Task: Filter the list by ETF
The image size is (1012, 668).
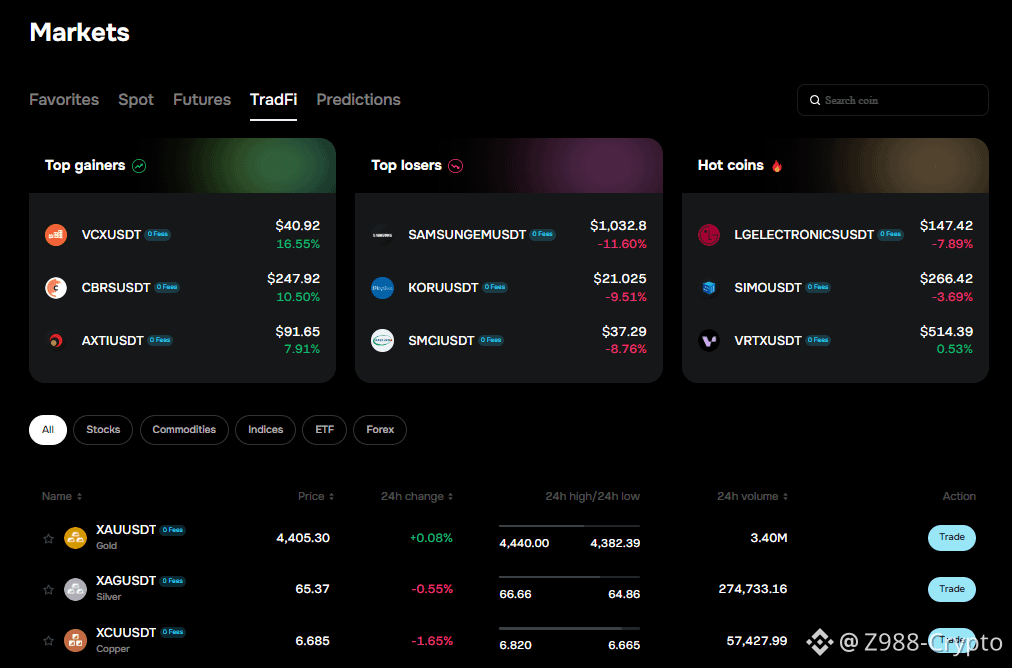Action: [325, 430]
